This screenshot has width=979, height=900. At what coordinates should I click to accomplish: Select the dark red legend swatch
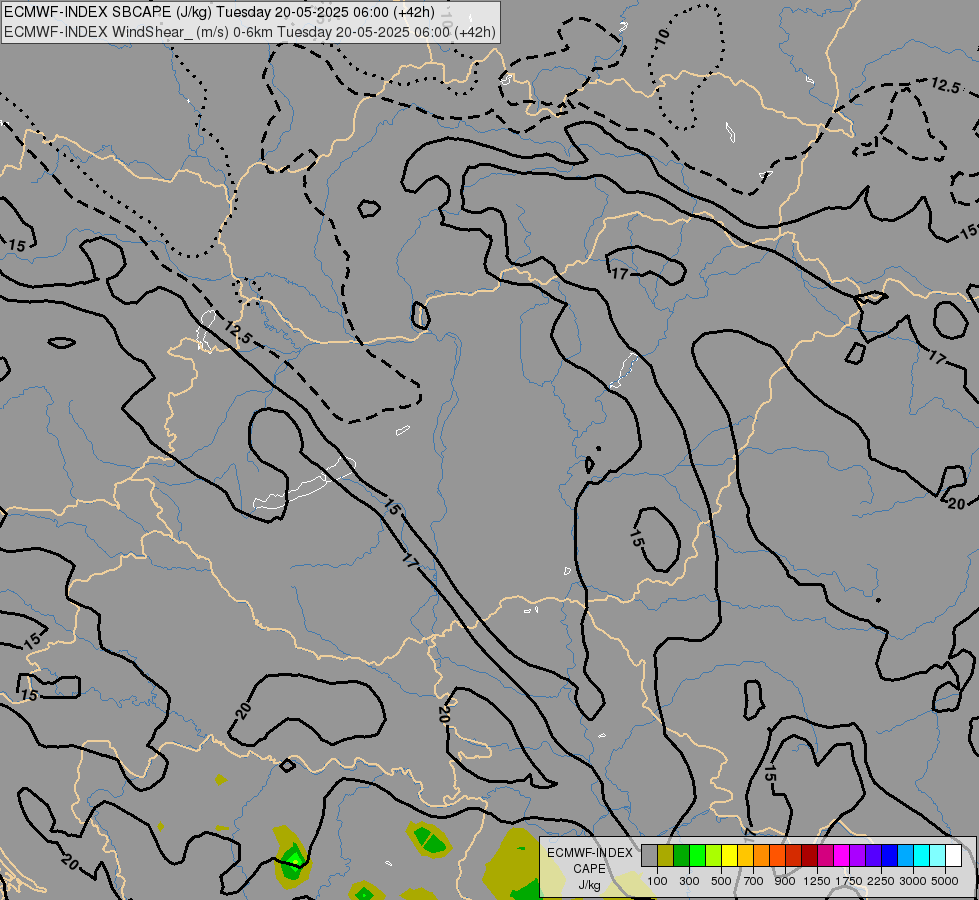click(x=809, y=855)
